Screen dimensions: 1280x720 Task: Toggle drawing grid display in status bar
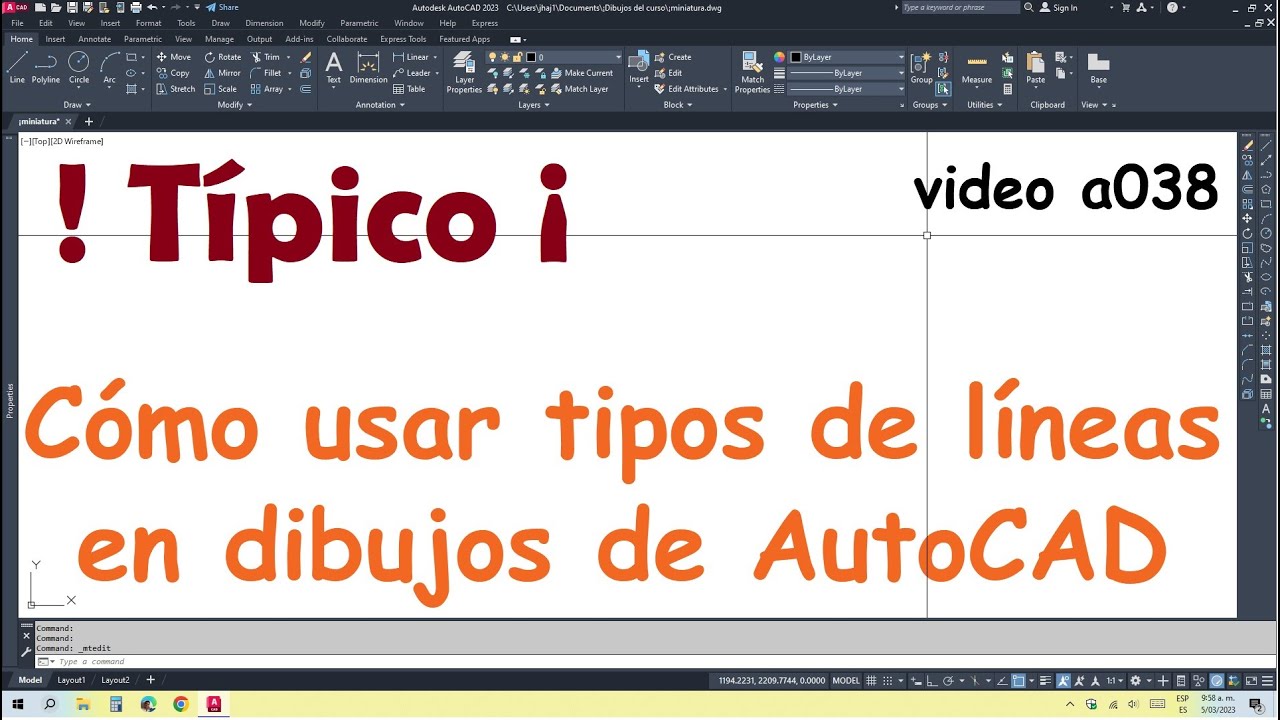coord(871,681)
